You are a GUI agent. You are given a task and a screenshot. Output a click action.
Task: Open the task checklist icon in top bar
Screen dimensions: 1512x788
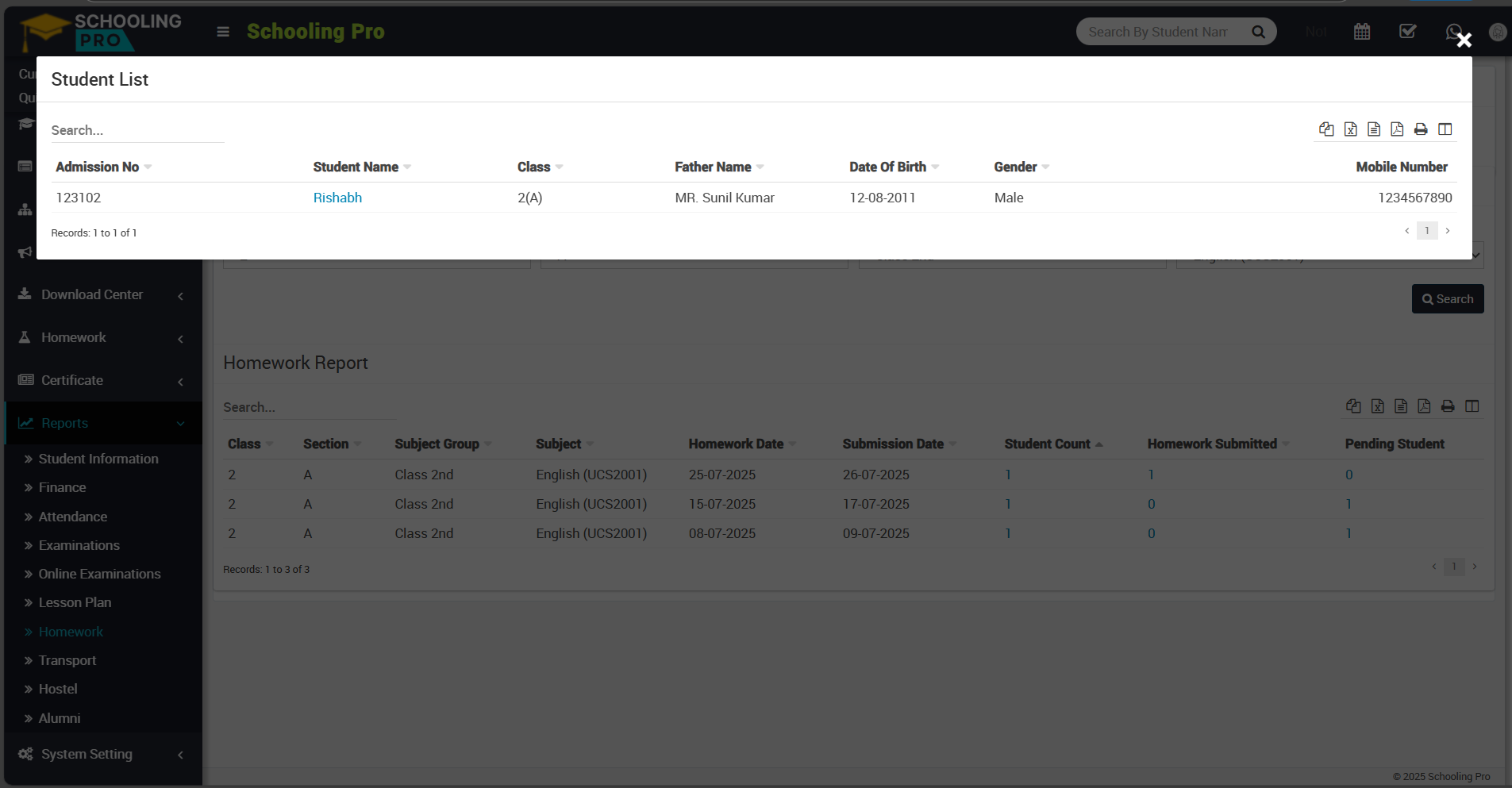tap(1408, 32)
